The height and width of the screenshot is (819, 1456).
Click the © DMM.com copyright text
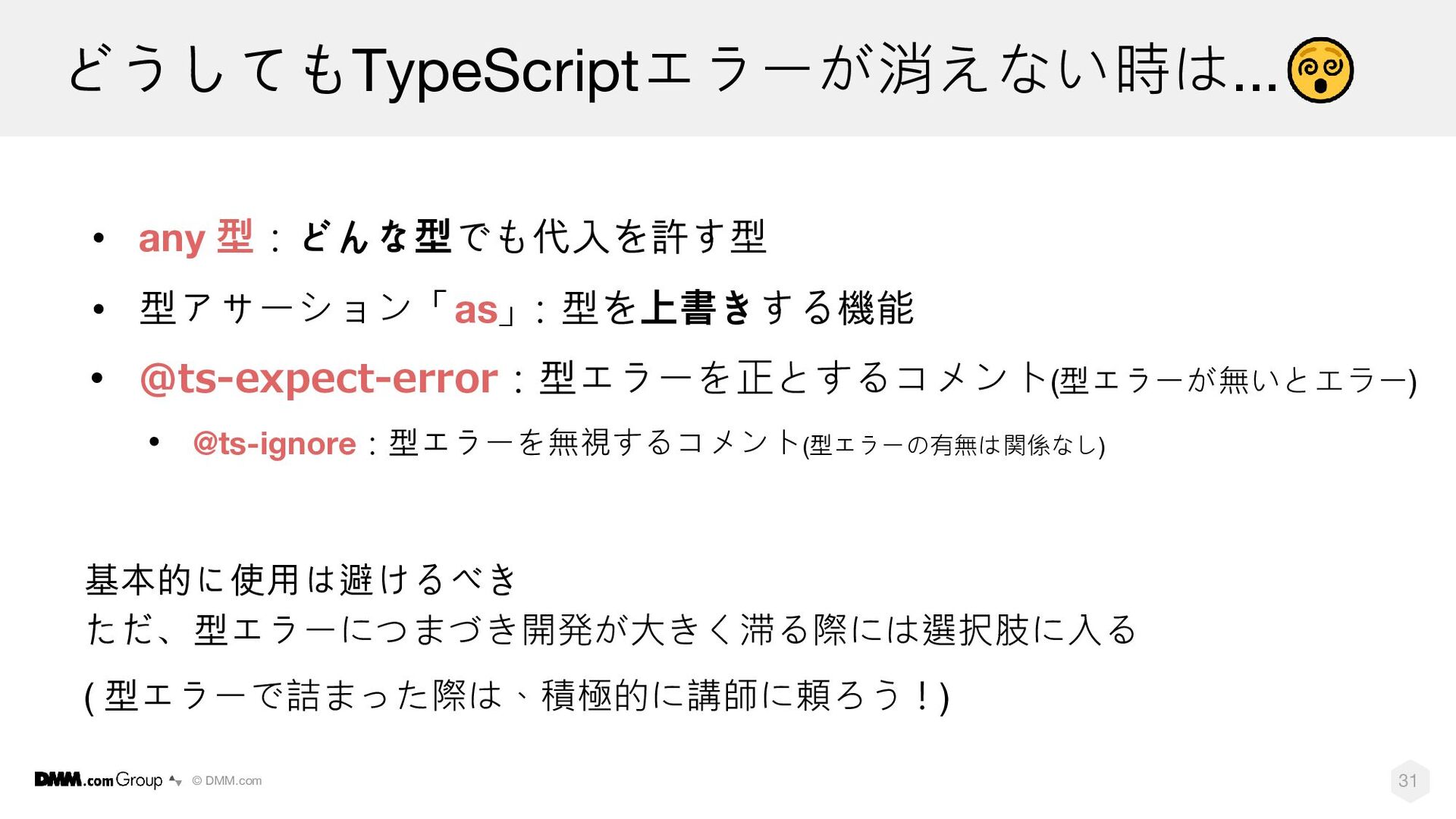pos(227,780)
